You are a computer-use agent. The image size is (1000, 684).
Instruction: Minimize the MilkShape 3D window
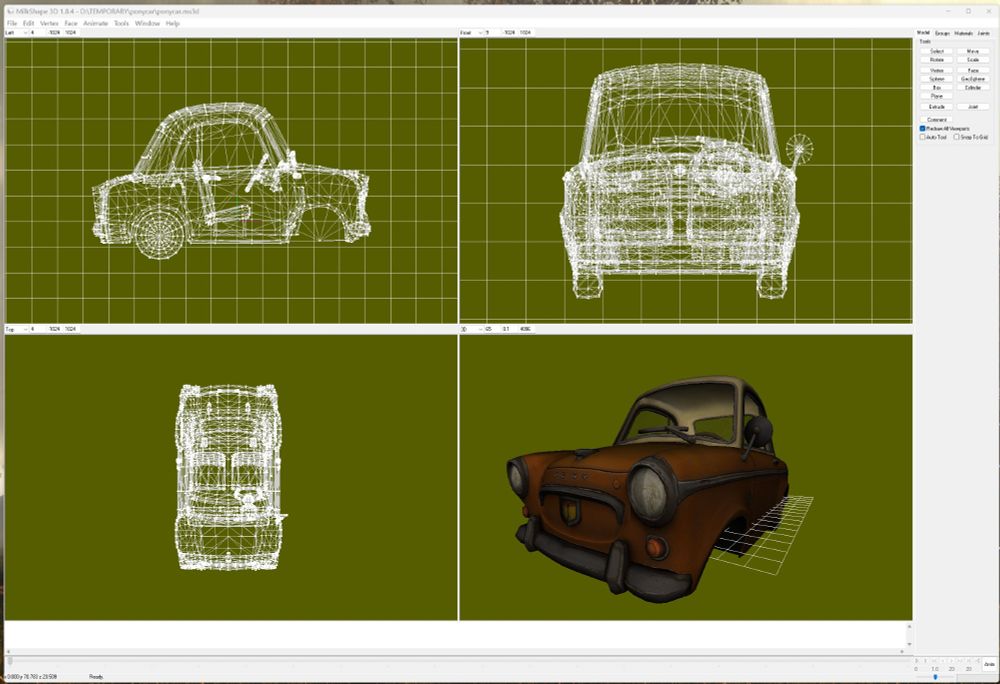coord(949,11)
